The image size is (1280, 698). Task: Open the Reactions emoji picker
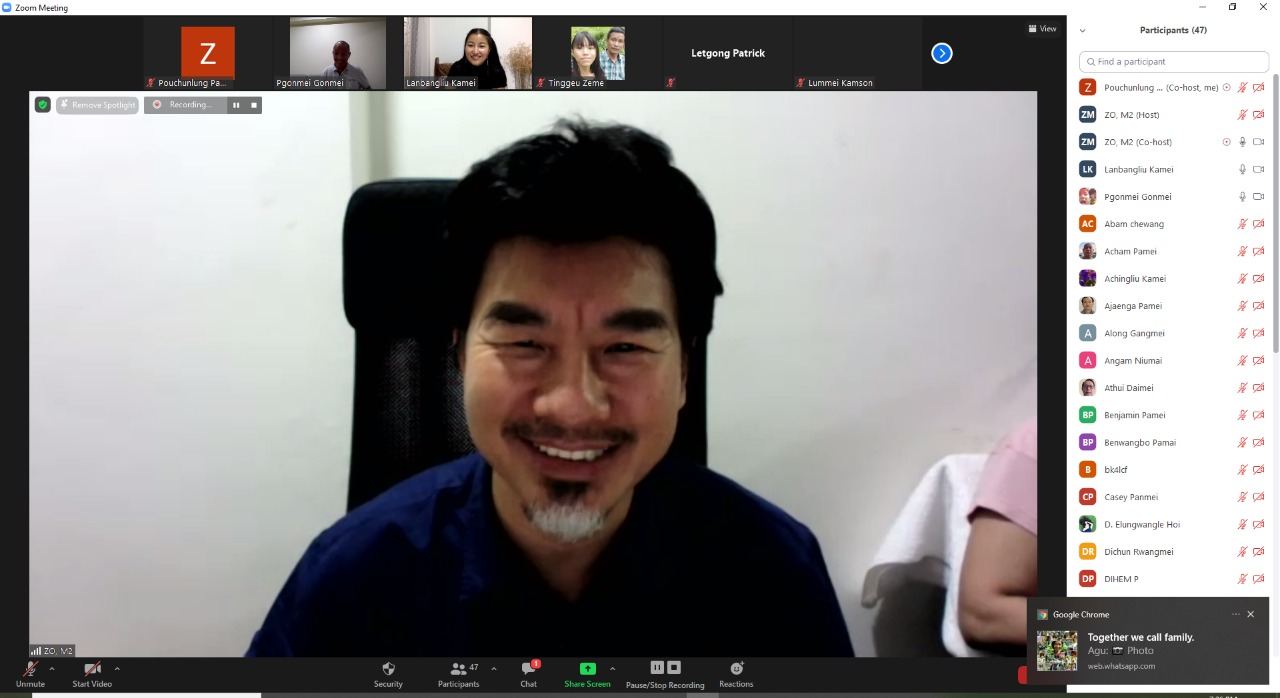(736, 669)
